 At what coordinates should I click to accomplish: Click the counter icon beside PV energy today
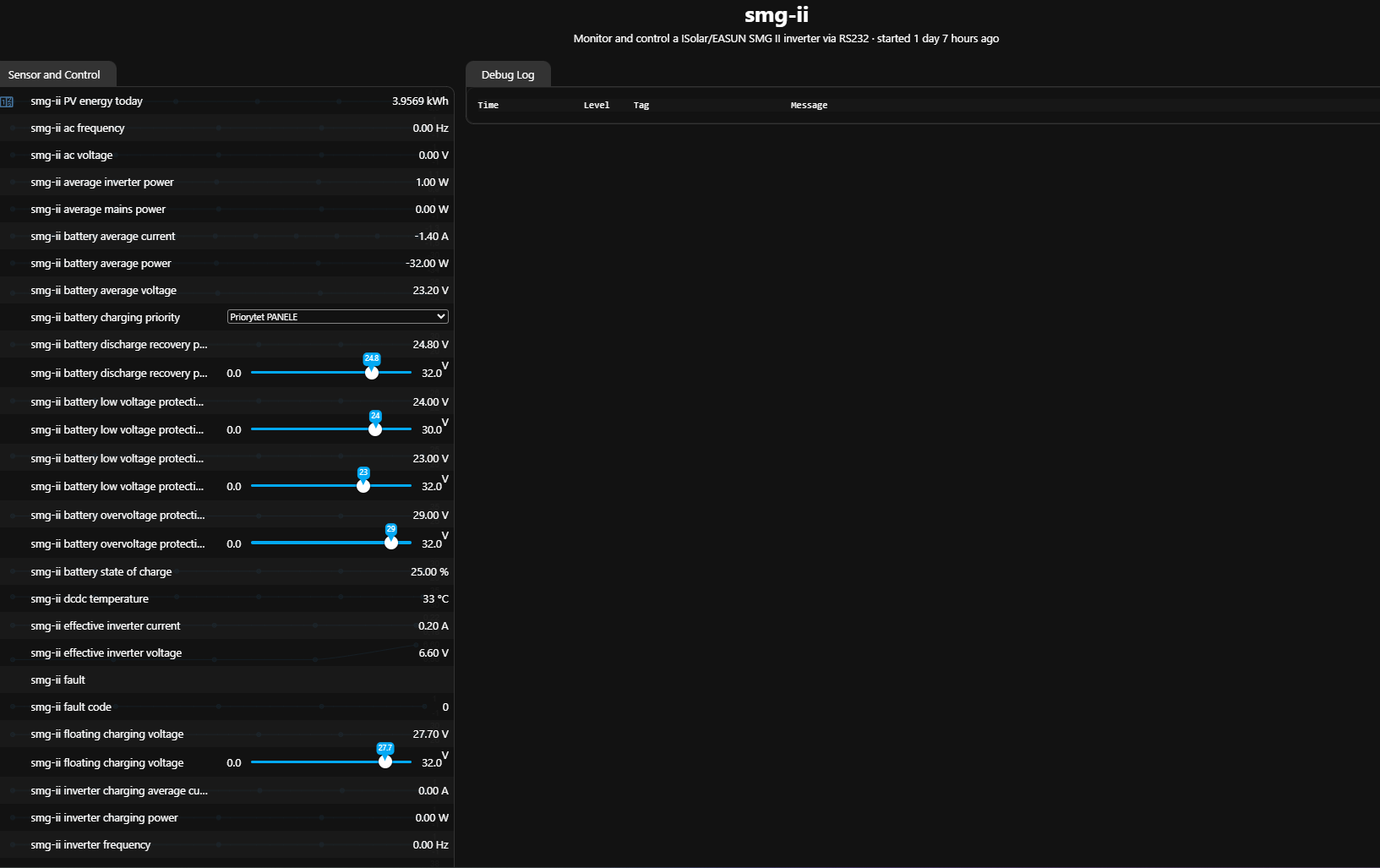point(7,101)
